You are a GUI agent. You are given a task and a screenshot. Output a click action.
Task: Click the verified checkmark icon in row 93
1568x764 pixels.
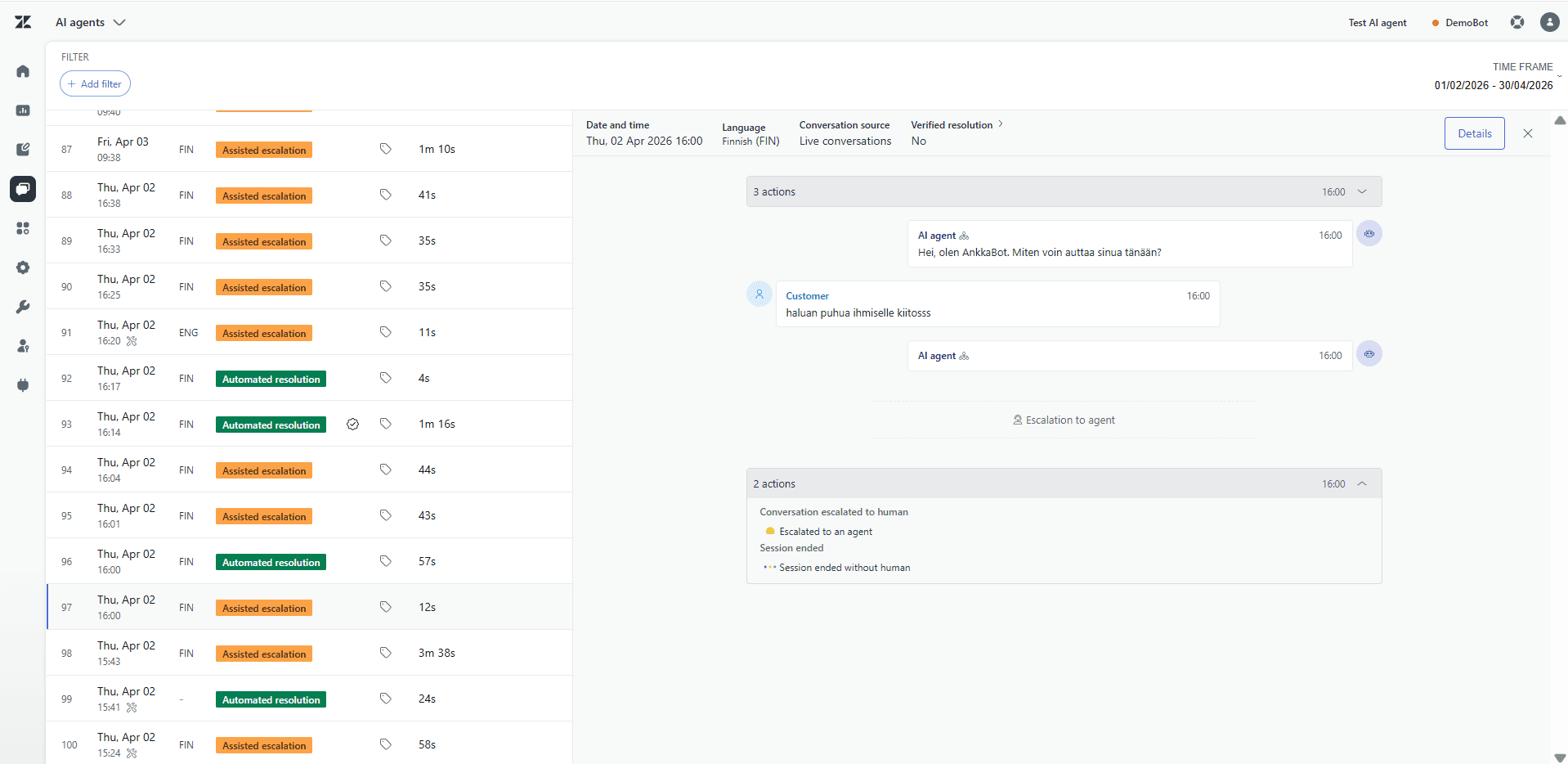(352, 424)
